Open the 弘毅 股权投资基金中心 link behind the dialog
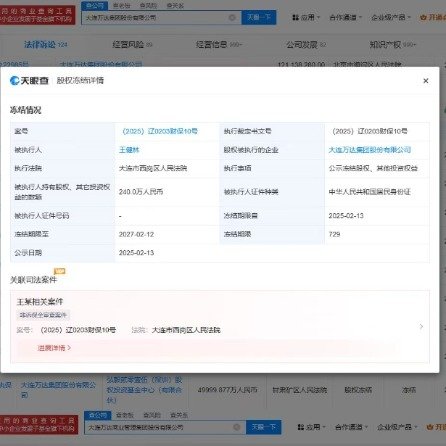The image size is (446, 446). [x=144, y=390]
